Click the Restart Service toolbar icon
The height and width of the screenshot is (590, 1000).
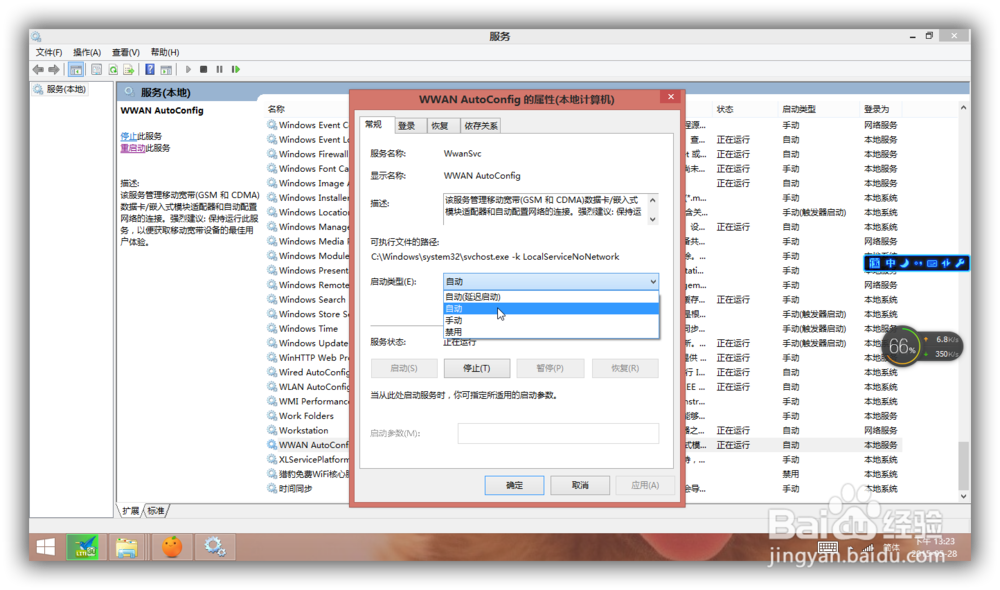coord(236,70)
